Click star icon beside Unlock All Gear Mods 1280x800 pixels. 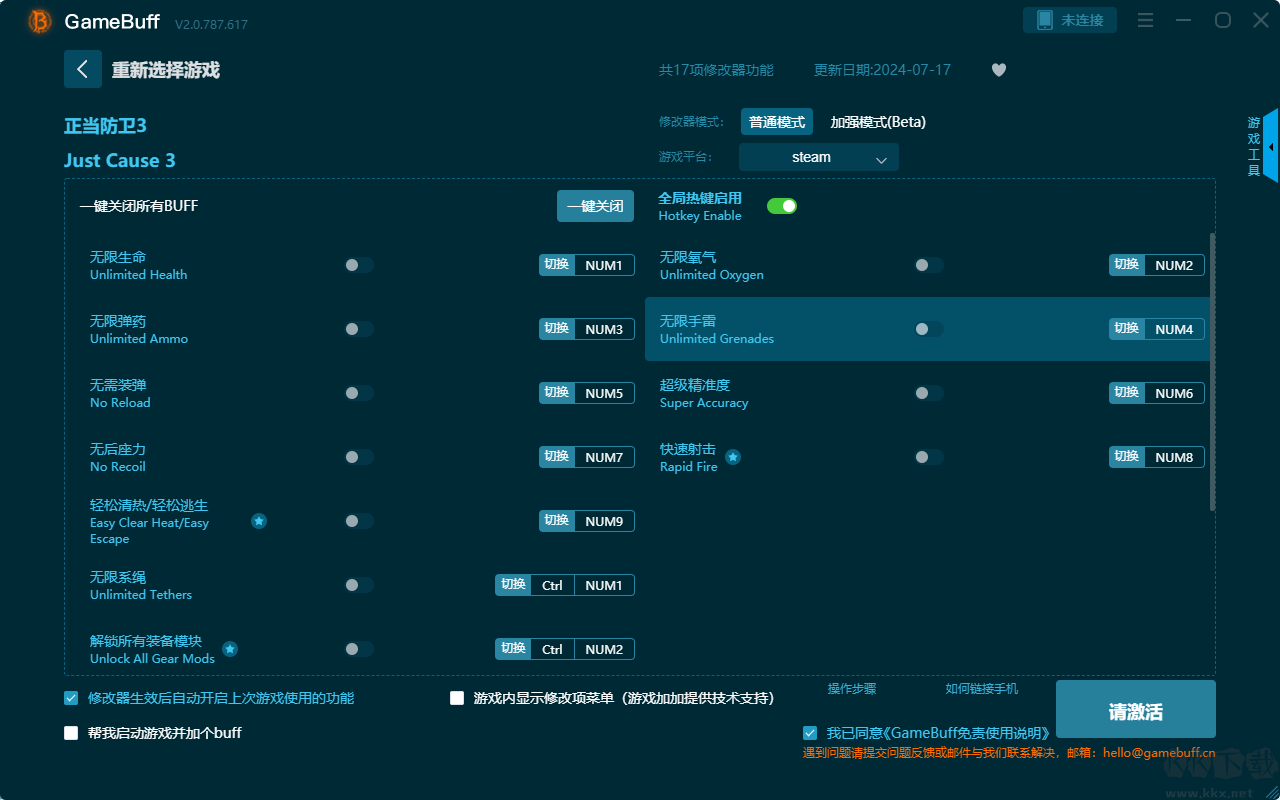(230, 649)
